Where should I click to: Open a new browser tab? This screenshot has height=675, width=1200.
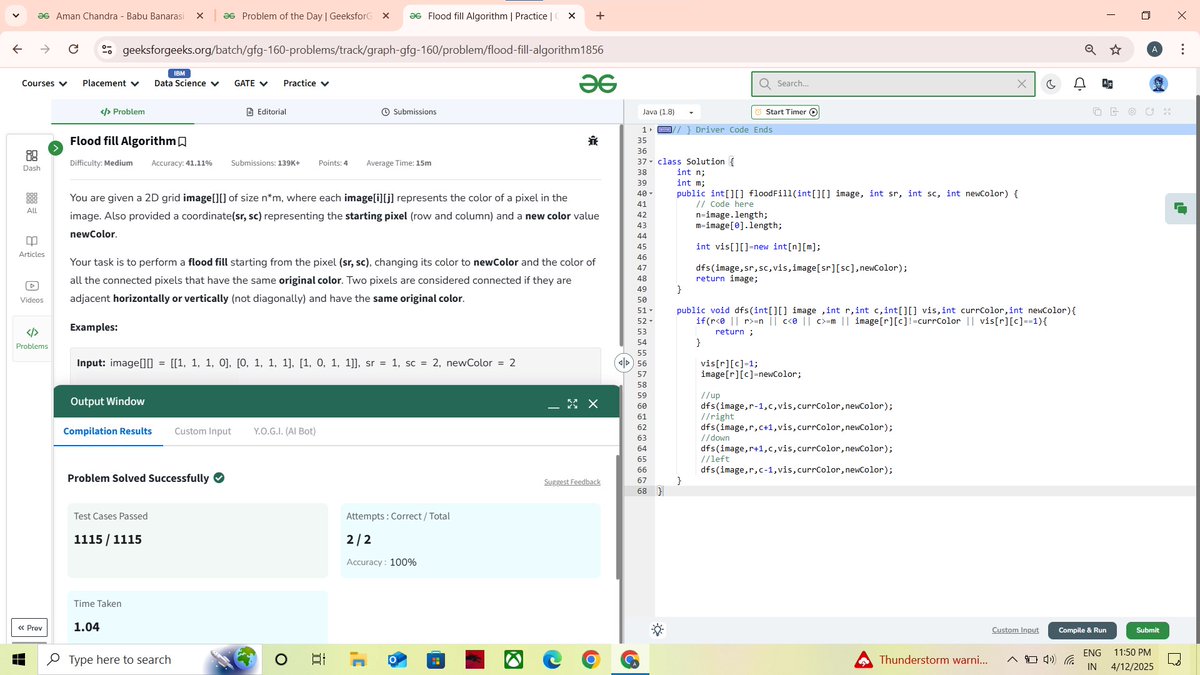600,16
